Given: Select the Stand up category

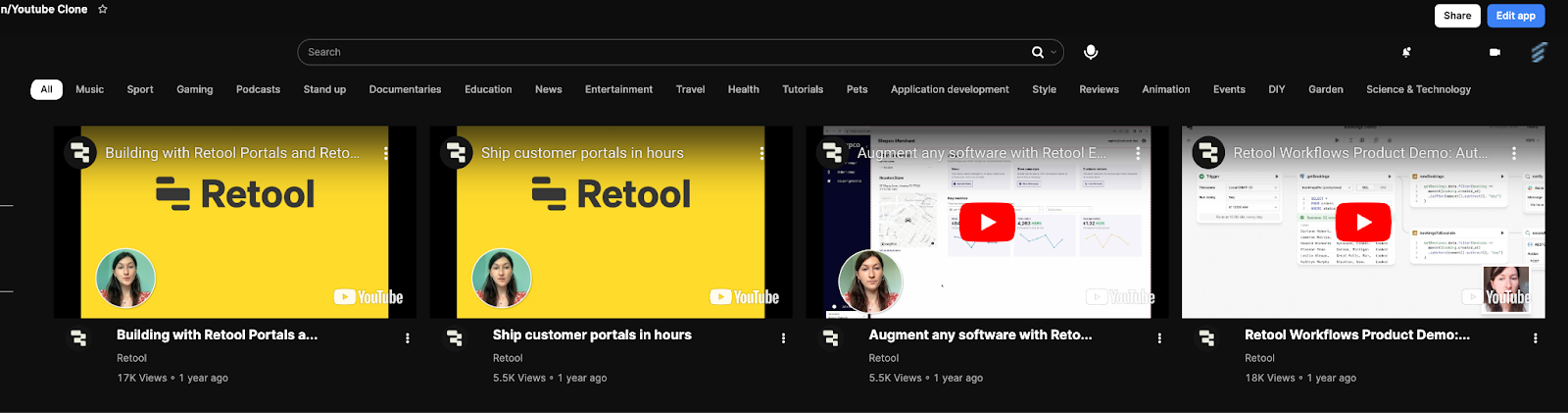Looking at the screenshot, I should pyautogui.click(x=324, y=89).
